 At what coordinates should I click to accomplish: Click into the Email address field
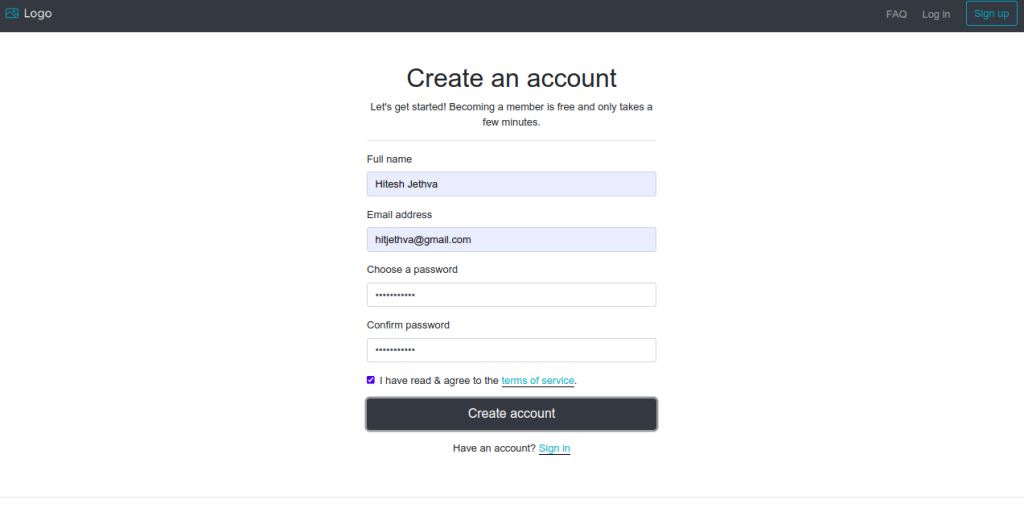click(x=511, y=240)
